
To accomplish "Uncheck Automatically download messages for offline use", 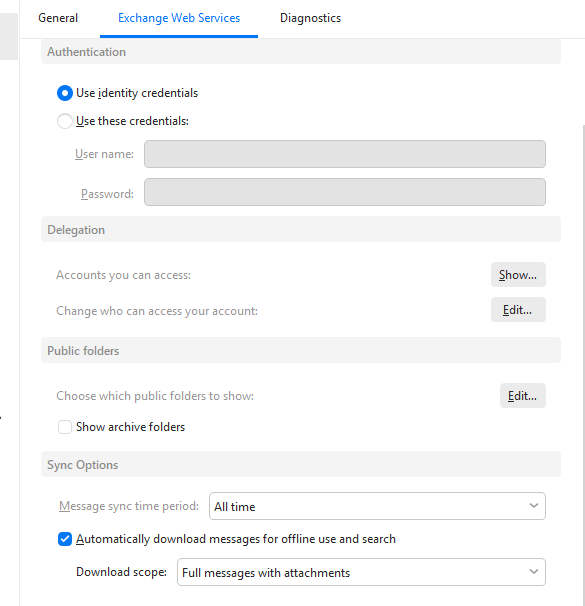I will (65, 539).
